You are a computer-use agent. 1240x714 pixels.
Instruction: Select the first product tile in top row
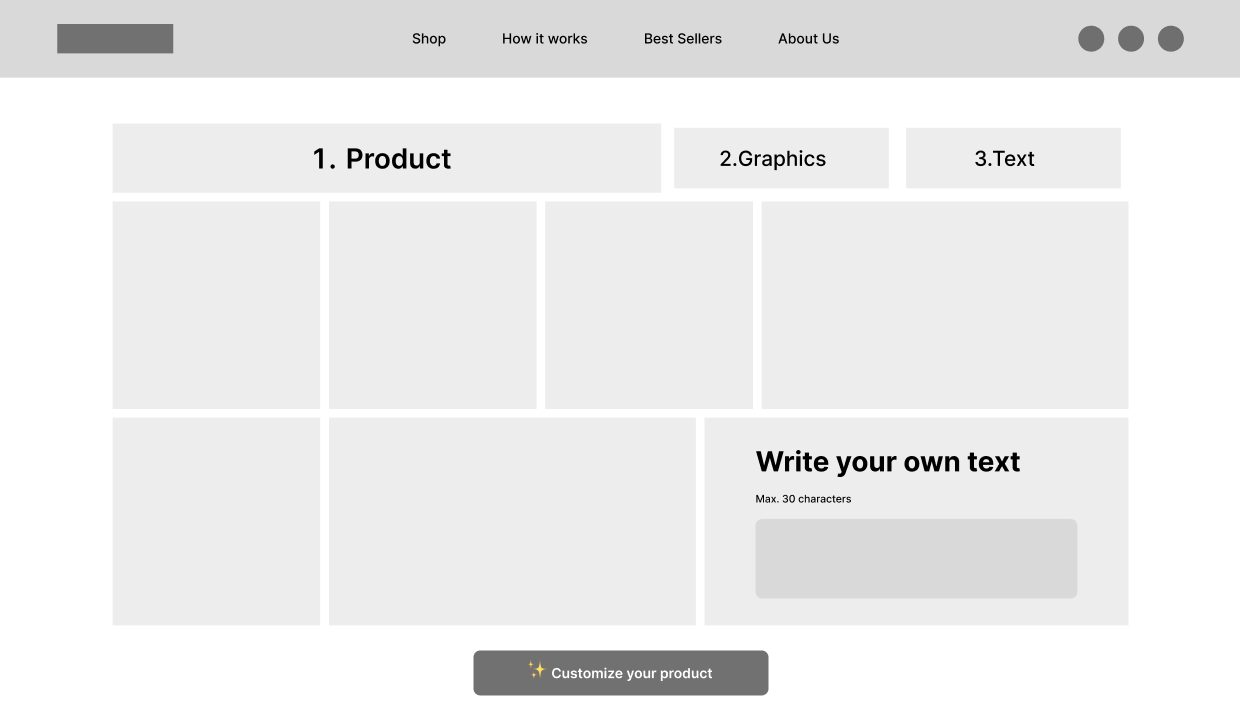point(216,305)
